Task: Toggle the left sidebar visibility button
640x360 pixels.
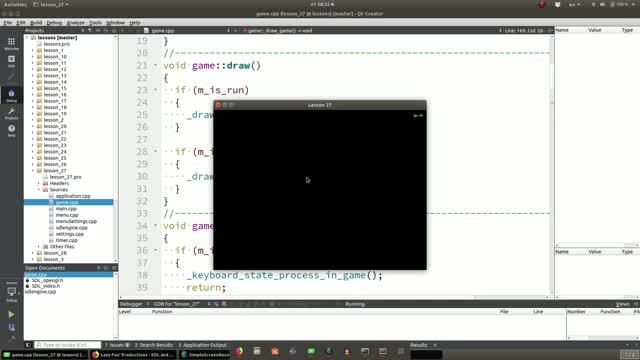Action: (x=28, y=345)
